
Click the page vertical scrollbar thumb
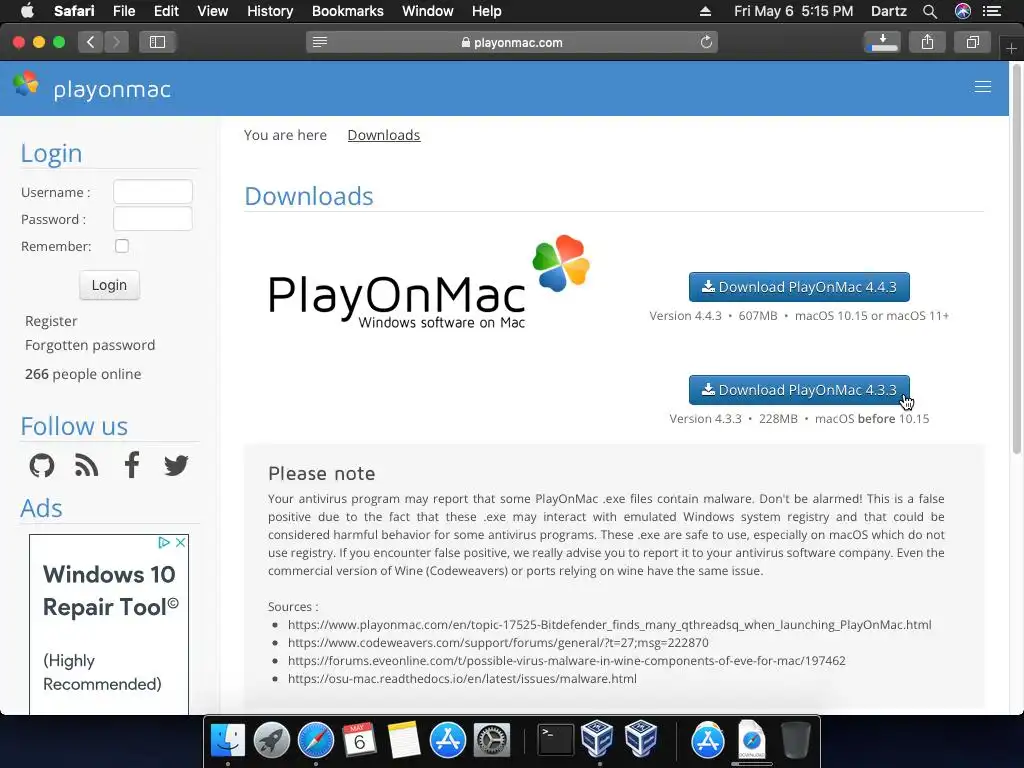1016,258
